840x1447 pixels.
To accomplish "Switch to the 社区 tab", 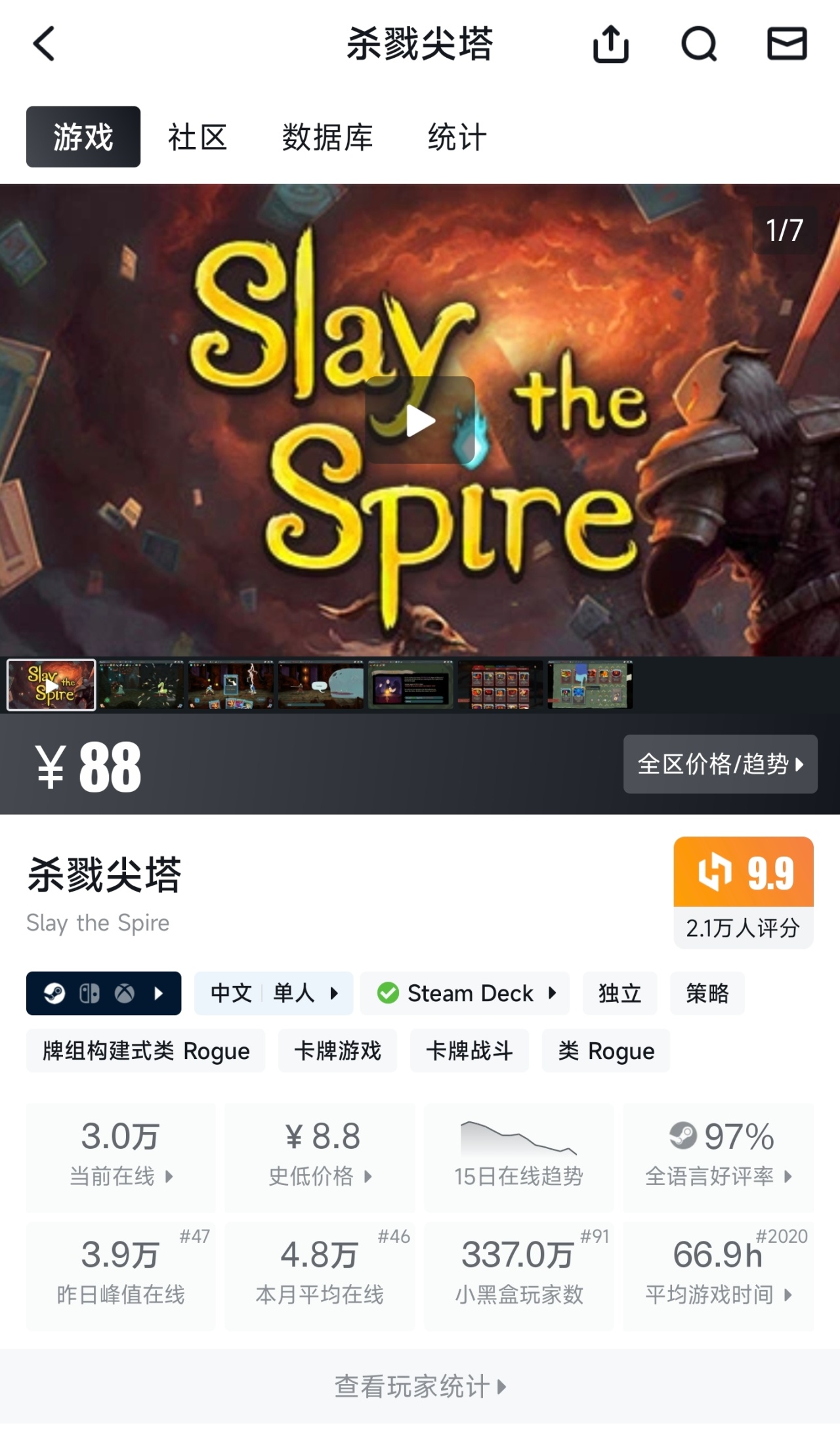I will 198,137.
